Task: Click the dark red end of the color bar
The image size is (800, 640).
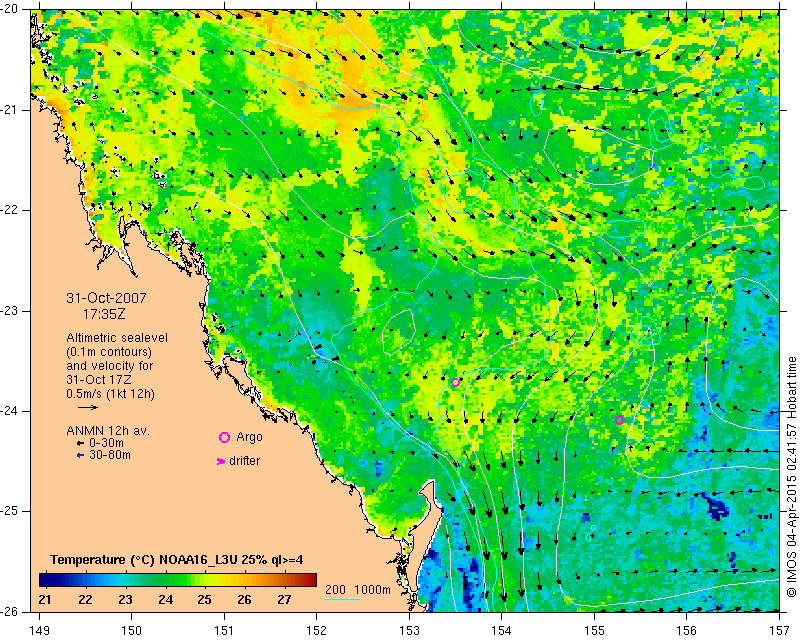Action: [x=310, y=580]
